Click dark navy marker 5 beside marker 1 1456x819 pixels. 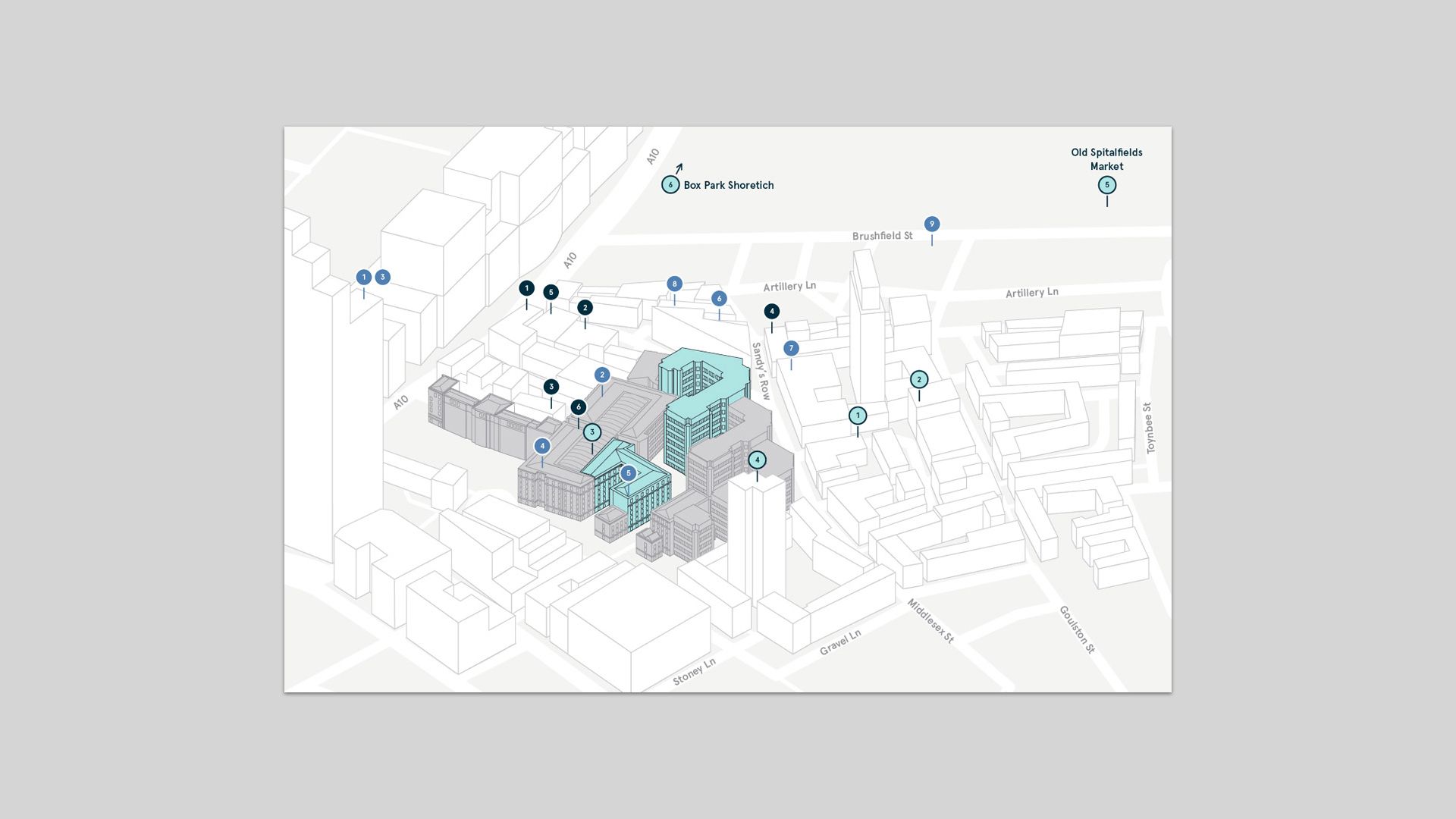[551, 291]
